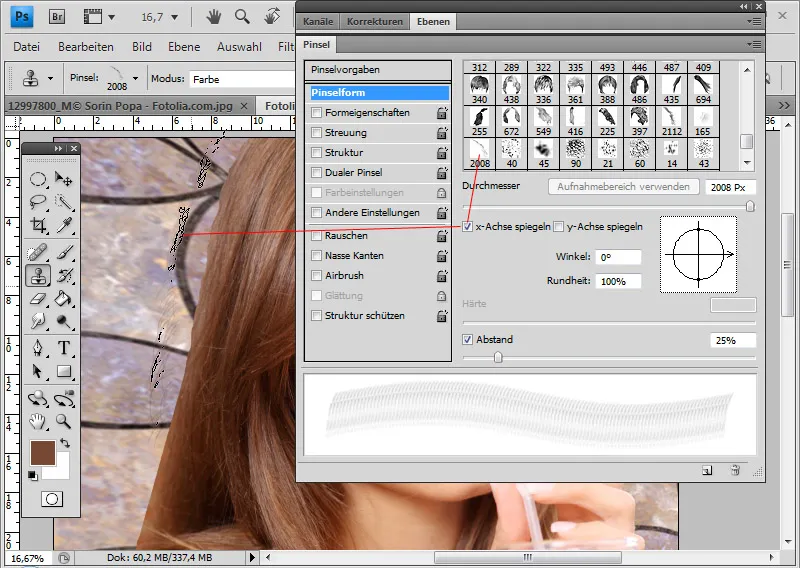This screenshot has height=568, width=800.
Task: Select the Elliptical Marquee tool
Action: coord(38,179)
